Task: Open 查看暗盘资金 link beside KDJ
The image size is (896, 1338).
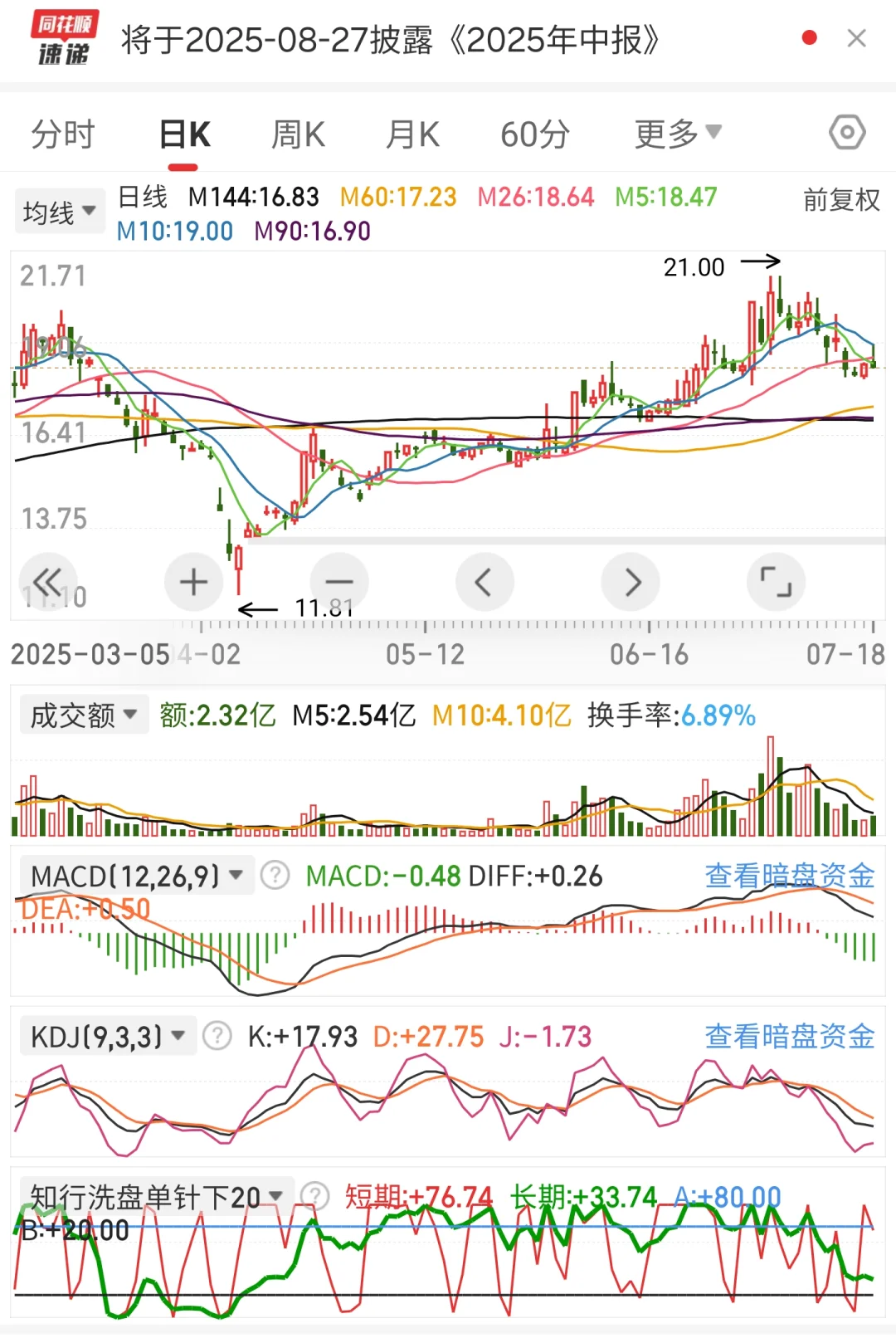Action: click(790, 1036)
